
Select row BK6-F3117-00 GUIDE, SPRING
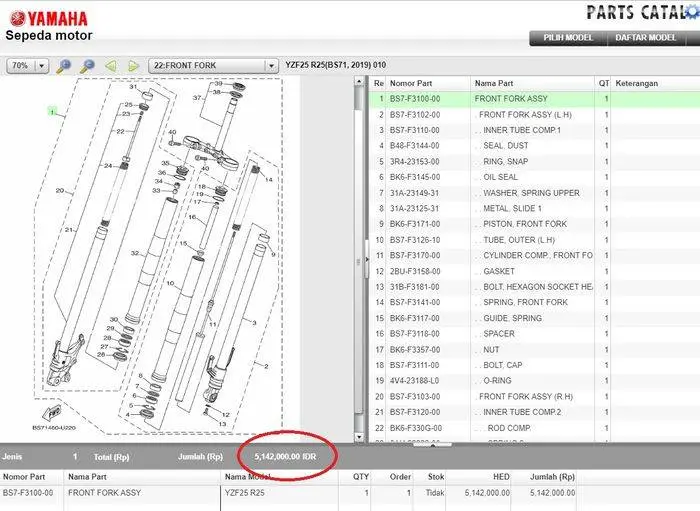click(x=534, y=318)
